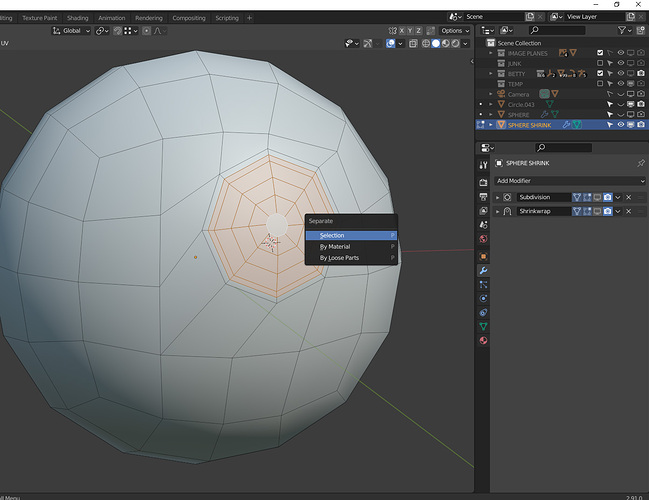Switch to solid viewport shading mode
This screenshot has width=649, height=500.
pos(435,43)
